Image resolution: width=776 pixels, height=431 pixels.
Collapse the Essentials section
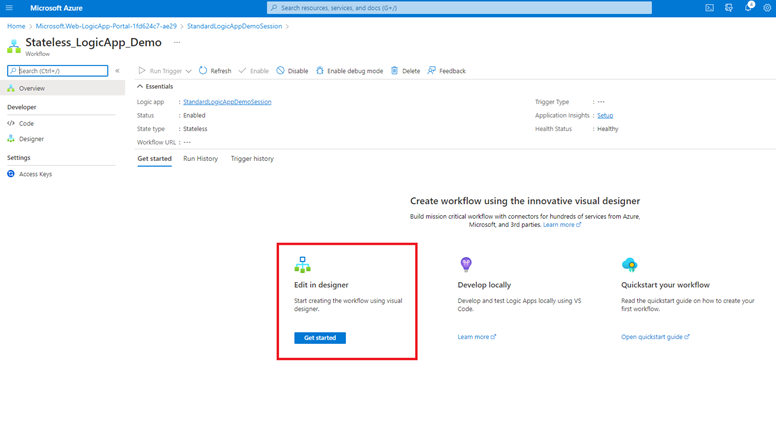pos(155,86)
